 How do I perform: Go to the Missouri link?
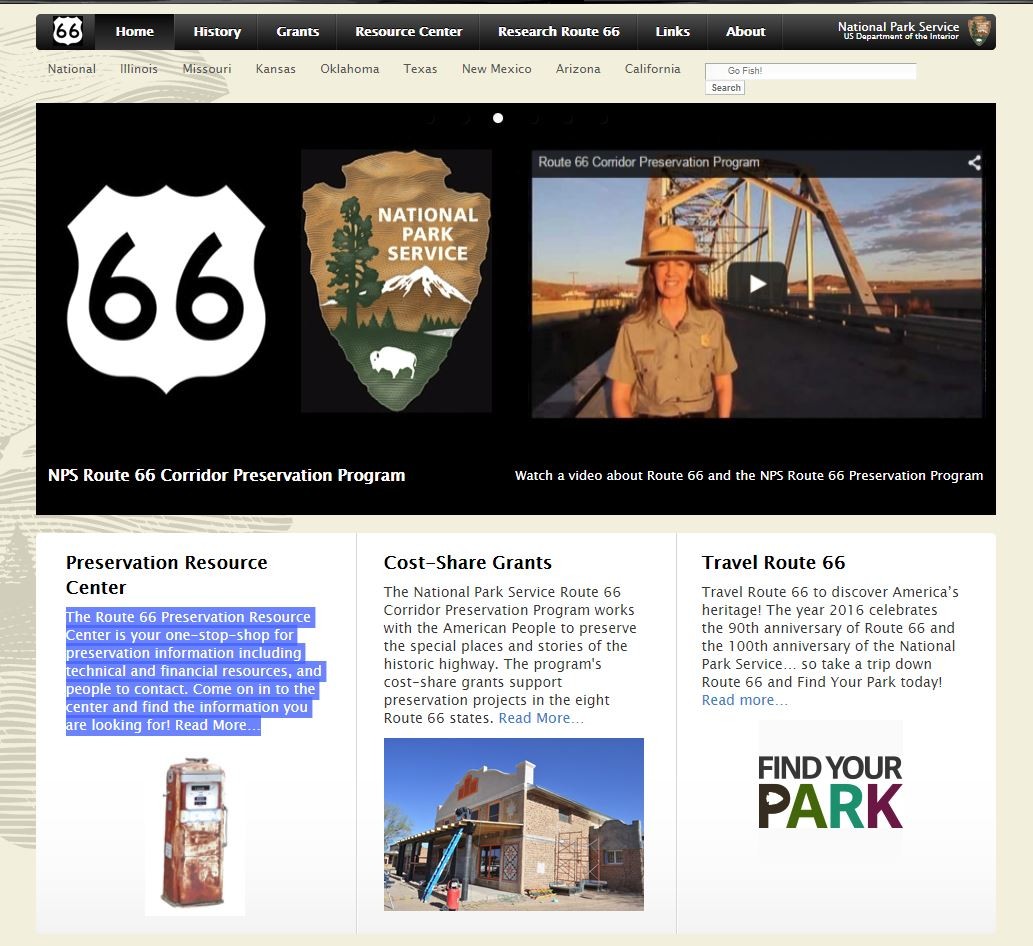(207, 69)
